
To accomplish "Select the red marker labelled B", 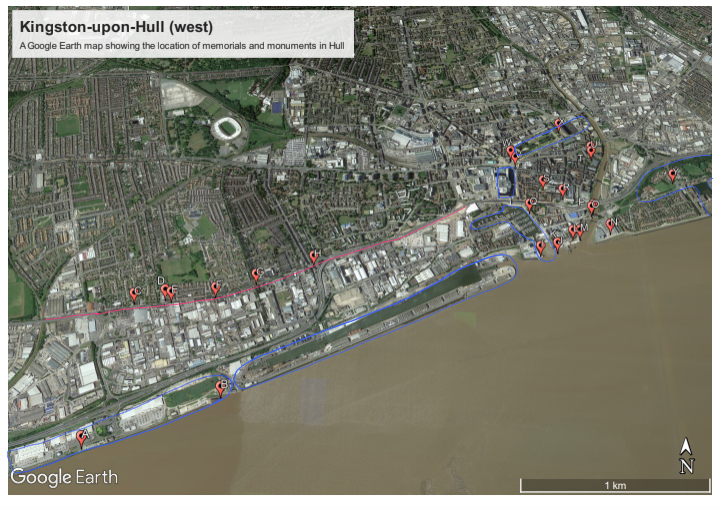I will (x=221, y=389).
